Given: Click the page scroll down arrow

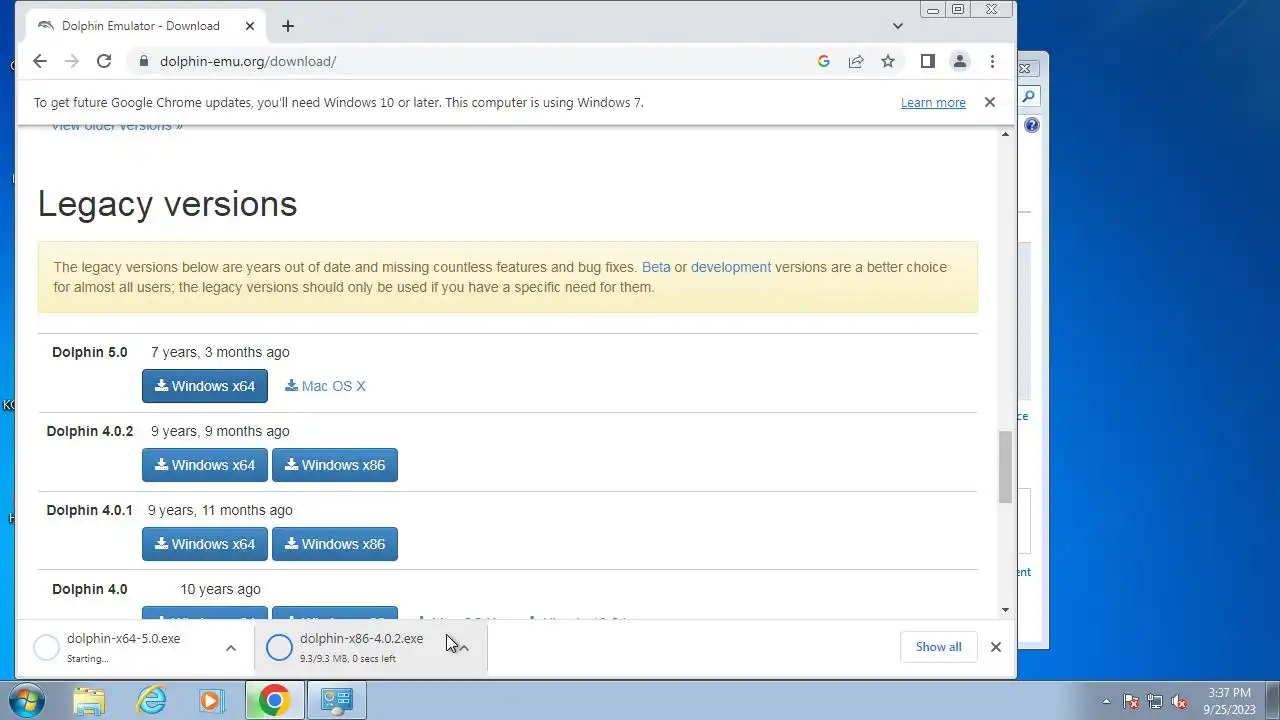Looking at the screenshot, I should pos(1005,610).
